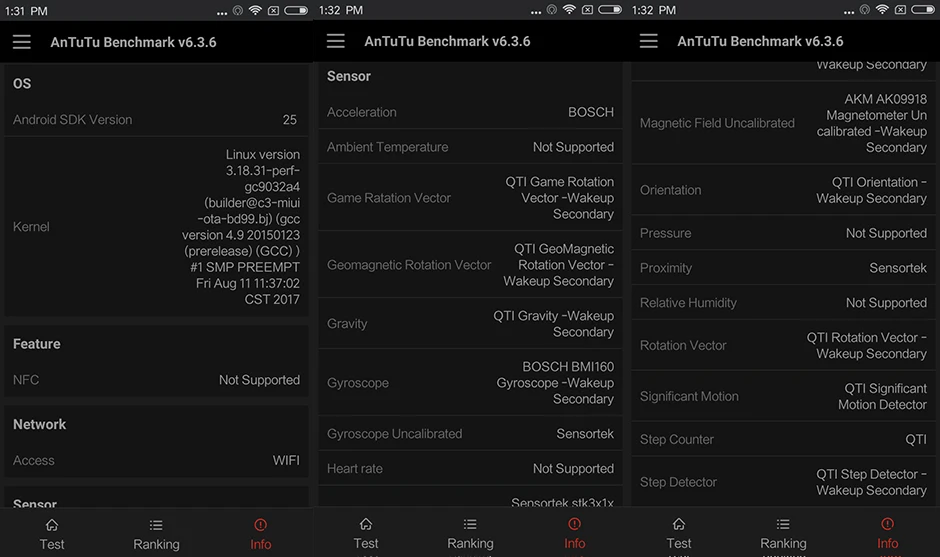Click Android SDK Version row
The height and width of the screenshot is (557, 940).
tap(156, 119)
